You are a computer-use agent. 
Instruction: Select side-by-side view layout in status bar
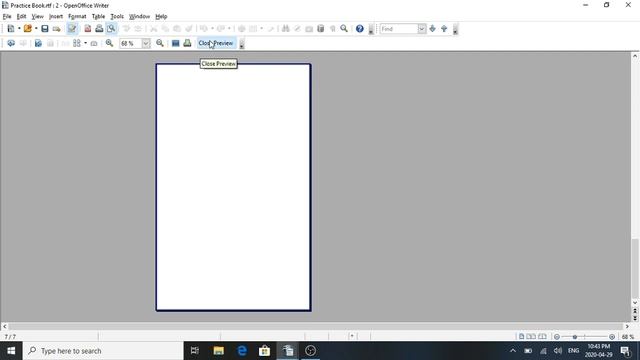point(531,337)
